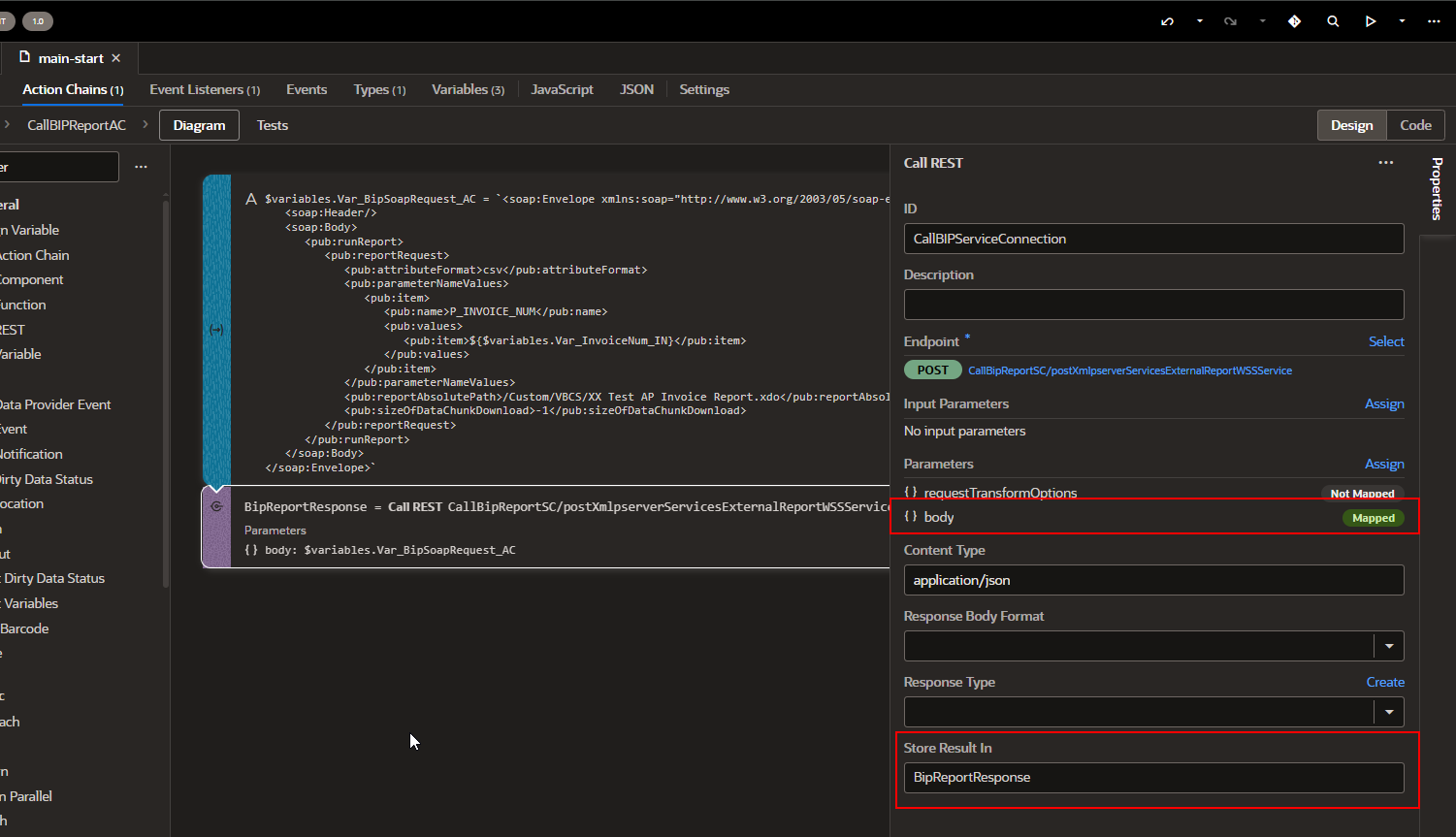Select the Assign Variable code block

click(577, 333)
